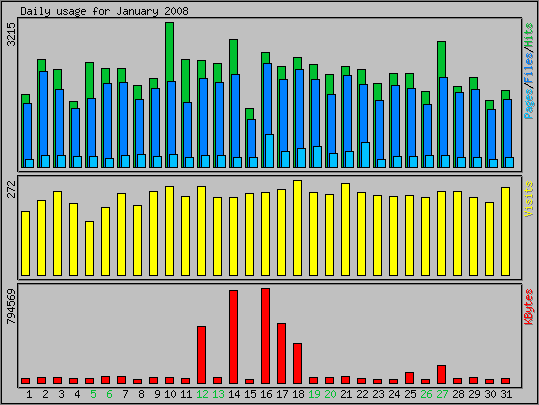539x405 pixels.
Task: Click the green day label 20
Action: (330, 394)
